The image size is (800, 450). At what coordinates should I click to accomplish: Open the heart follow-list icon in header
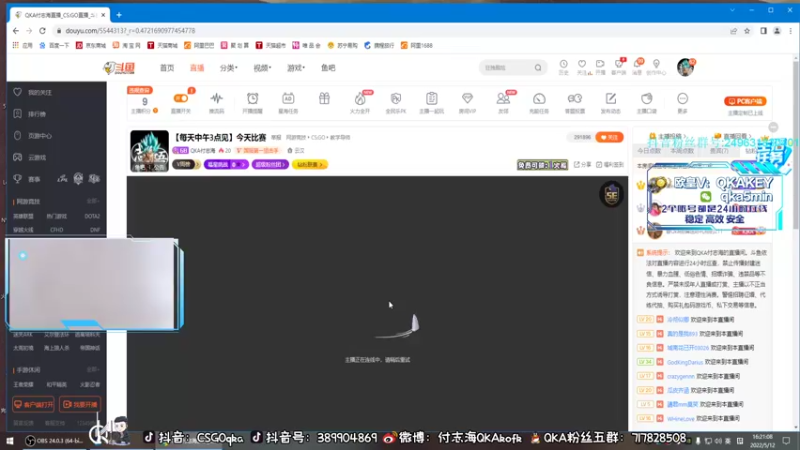click(x=582, y=64)
